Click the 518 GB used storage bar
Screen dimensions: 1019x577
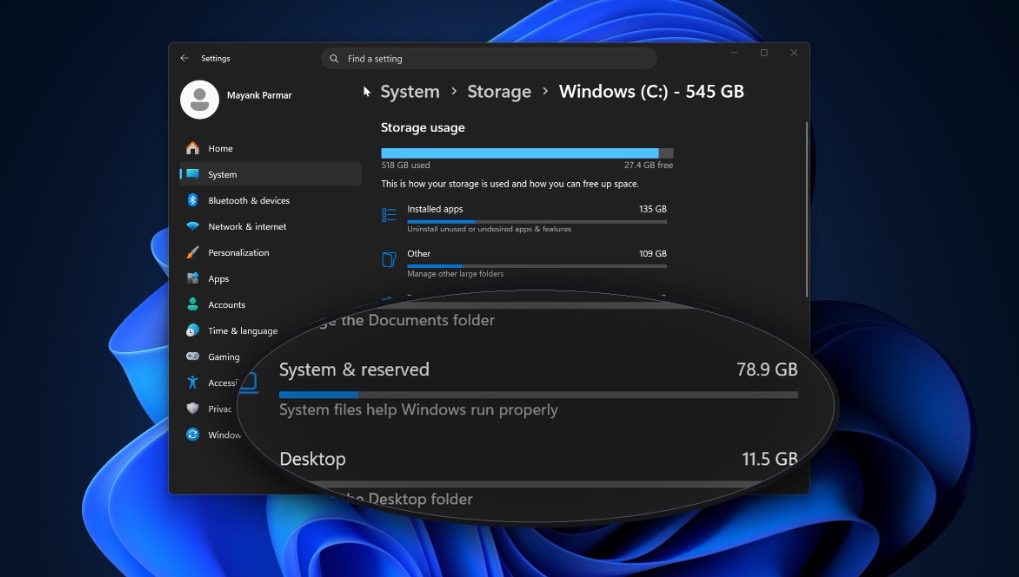(x=527, y=153)
